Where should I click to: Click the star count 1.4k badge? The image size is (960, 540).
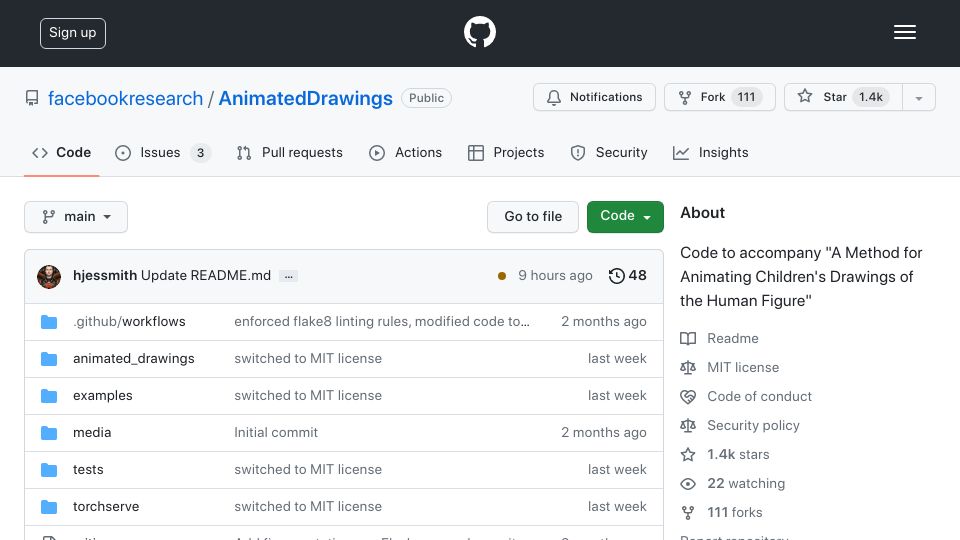click(871, 97)
